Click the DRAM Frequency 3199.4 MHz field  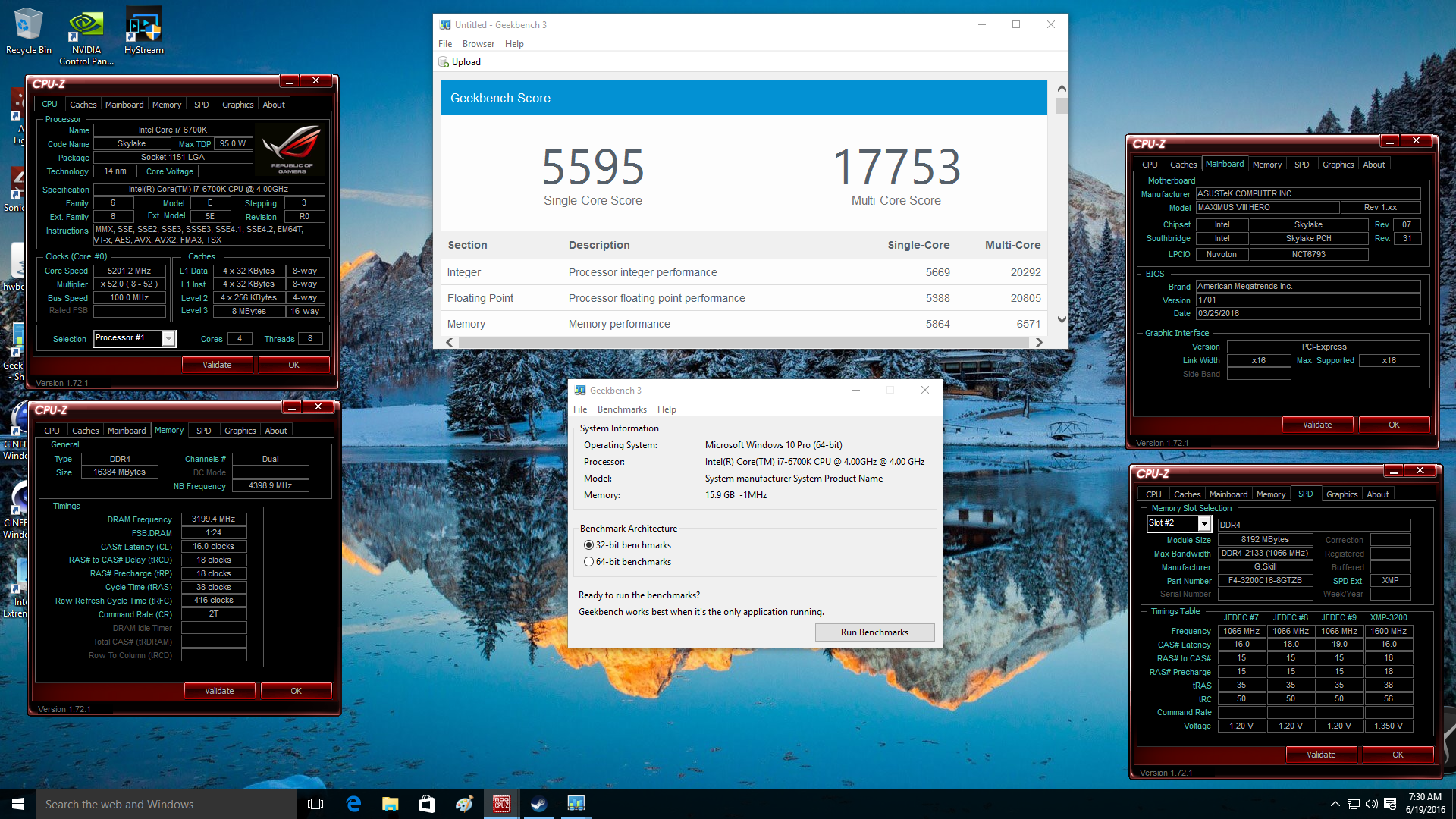(214, 519)
